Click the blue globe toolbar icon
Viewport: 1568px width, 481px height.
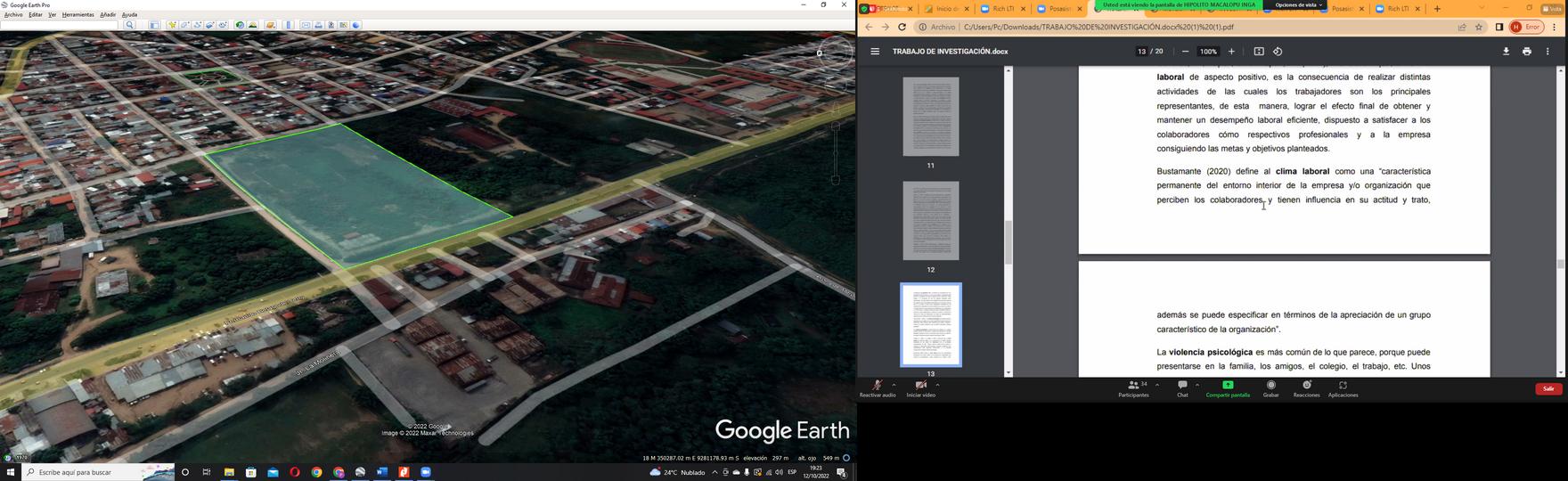[x=355, y=25]
